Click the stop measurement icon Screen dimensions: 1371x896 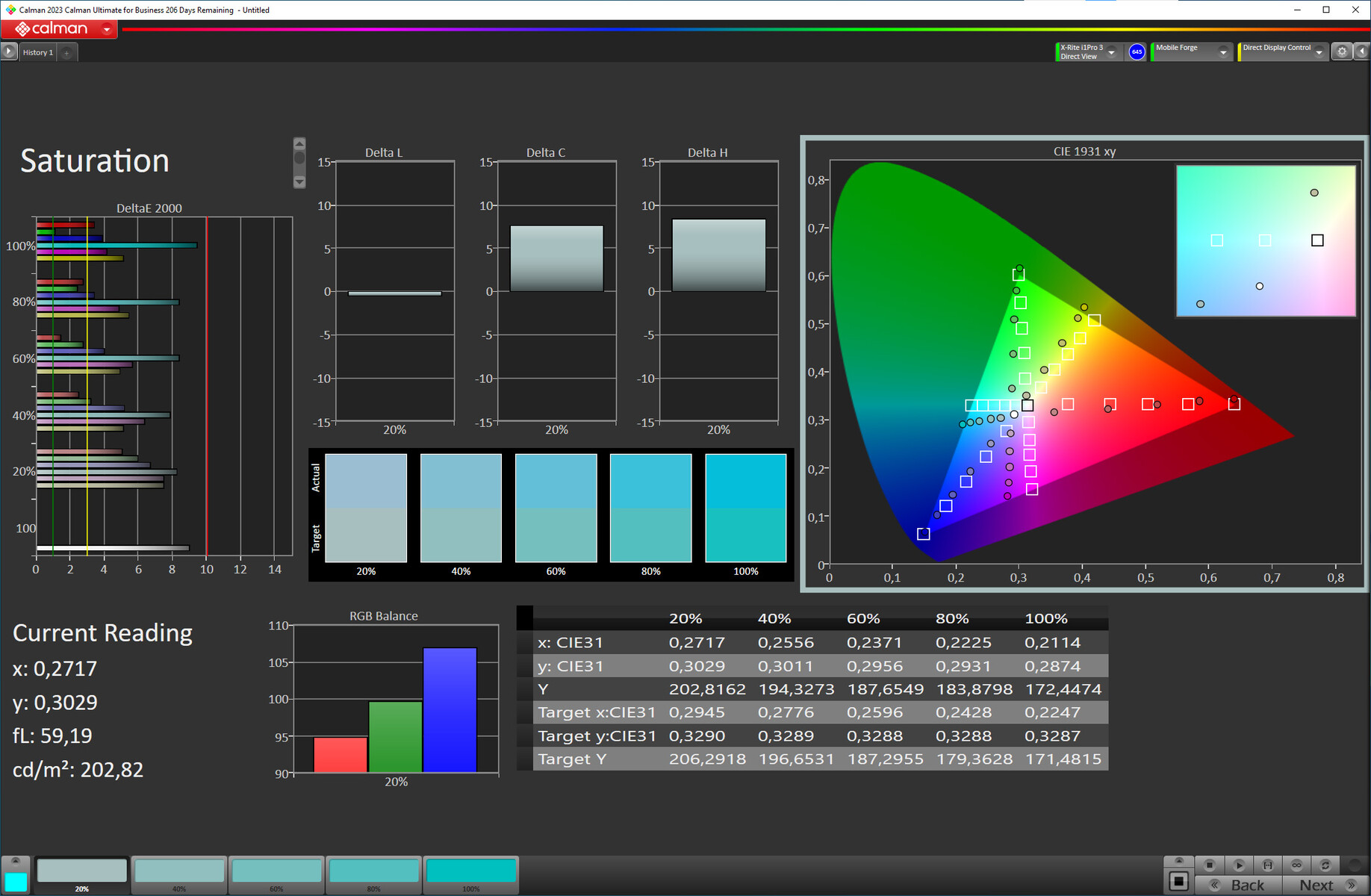[1210, 865]
